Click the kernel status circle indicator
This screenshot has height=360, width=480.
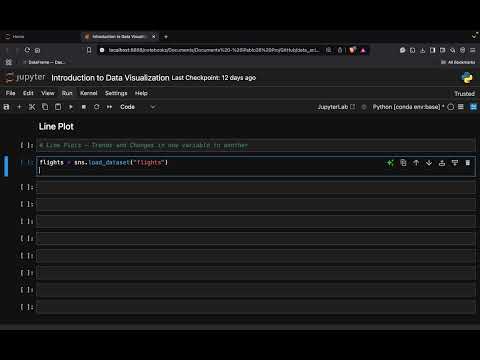point(451,107)
